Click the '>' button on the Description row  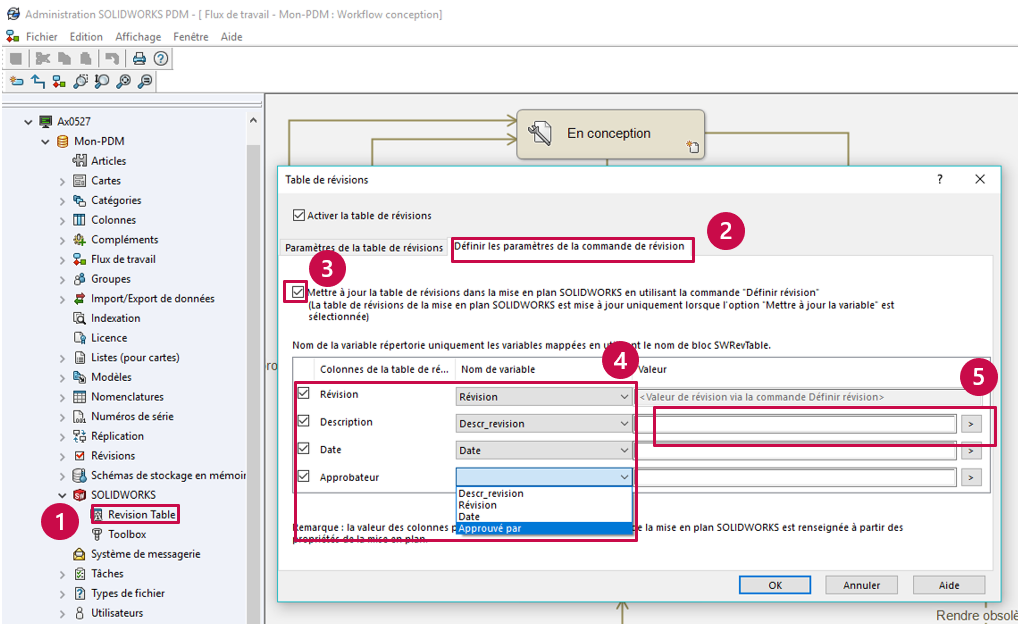[x=971, y=424]
